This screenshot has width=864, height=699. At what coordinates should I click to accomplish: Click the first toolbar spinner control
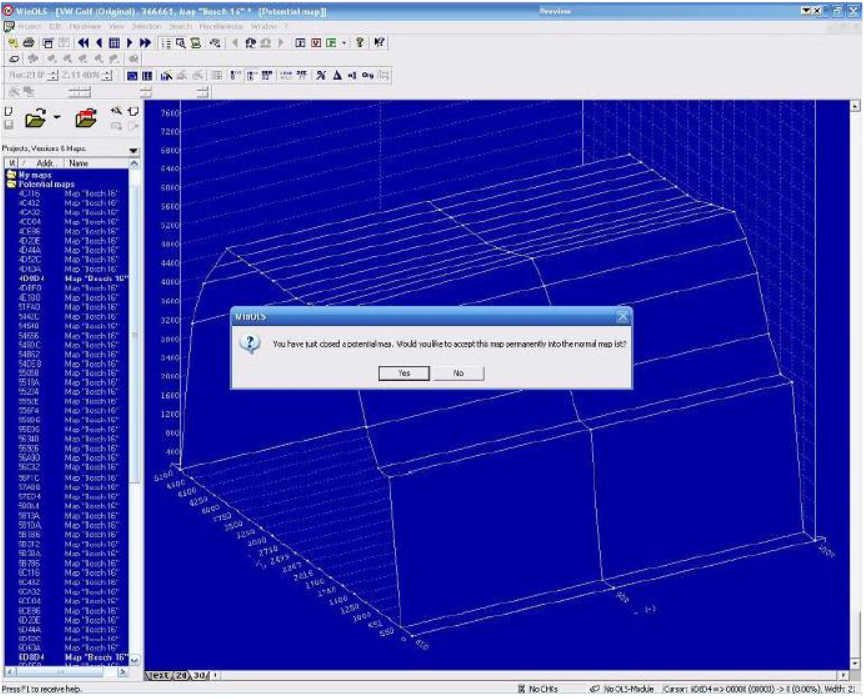[52, 75]
